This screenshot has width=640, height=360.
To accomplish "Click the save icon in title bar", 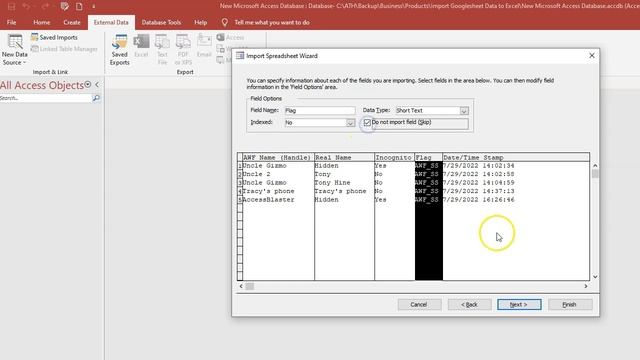I will (11, 6).
